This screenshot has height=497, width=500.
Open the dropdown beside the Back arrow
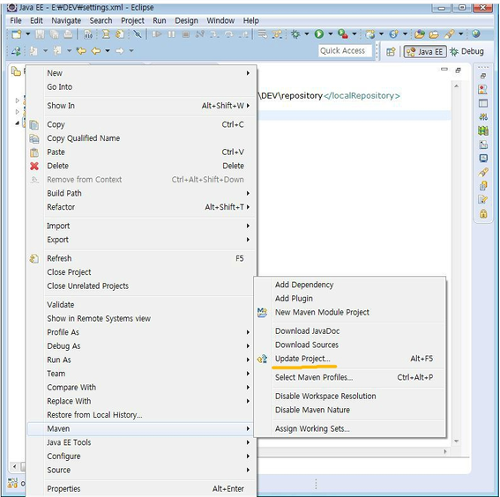point(107,51)
